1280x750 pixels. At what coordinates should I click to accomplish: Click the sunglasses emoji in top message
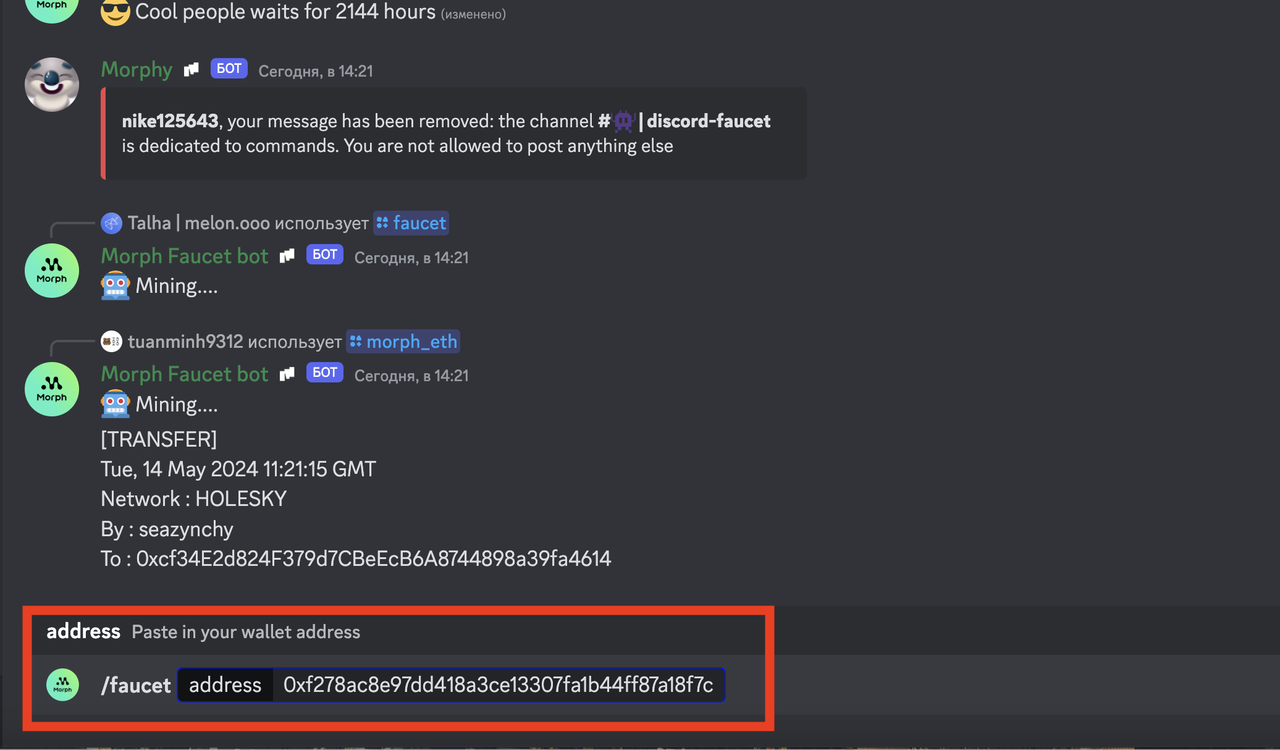(x=115, y=12)
